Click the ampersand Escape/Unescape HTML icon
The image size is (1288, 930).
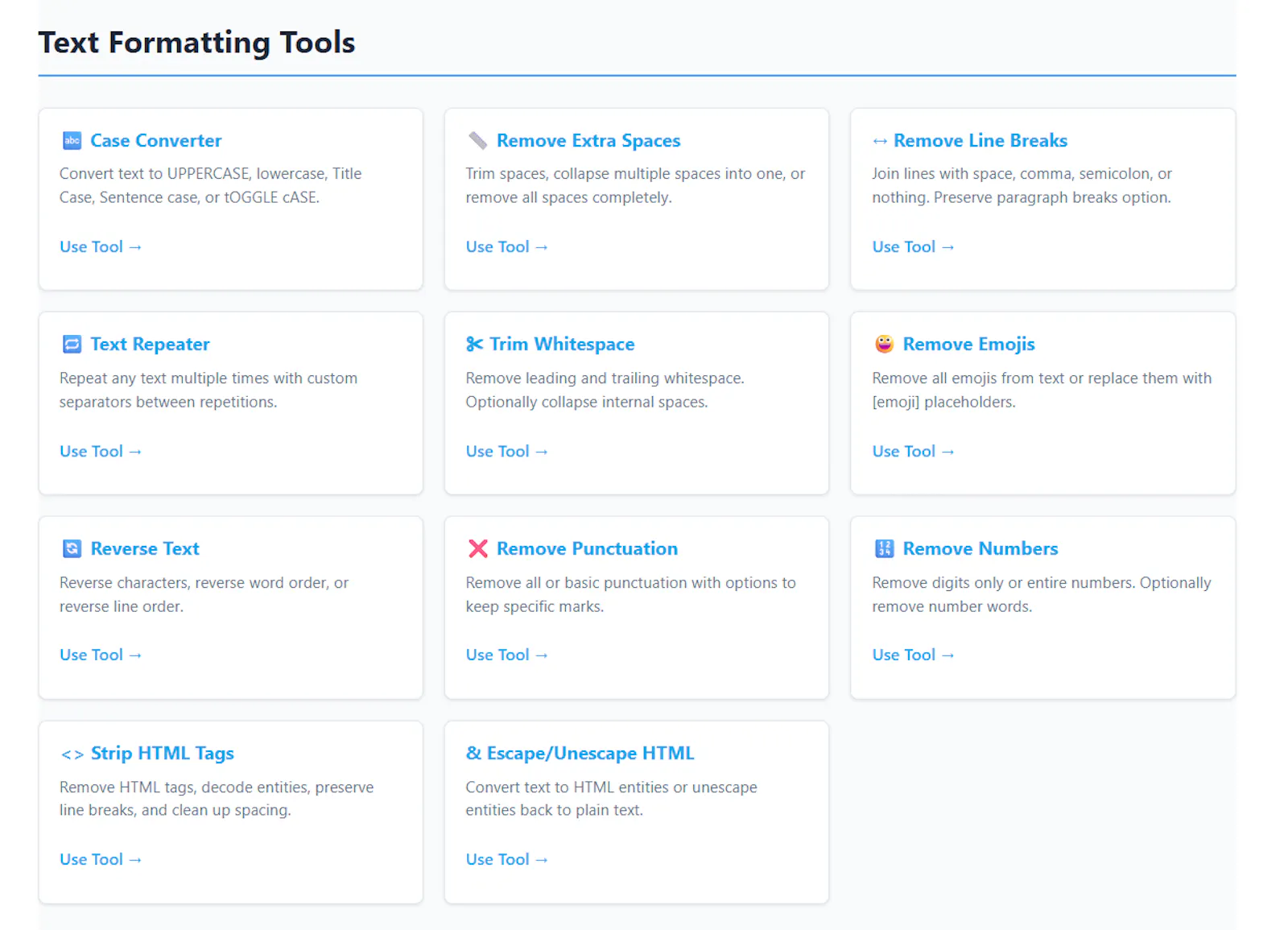tap(473, 754)
